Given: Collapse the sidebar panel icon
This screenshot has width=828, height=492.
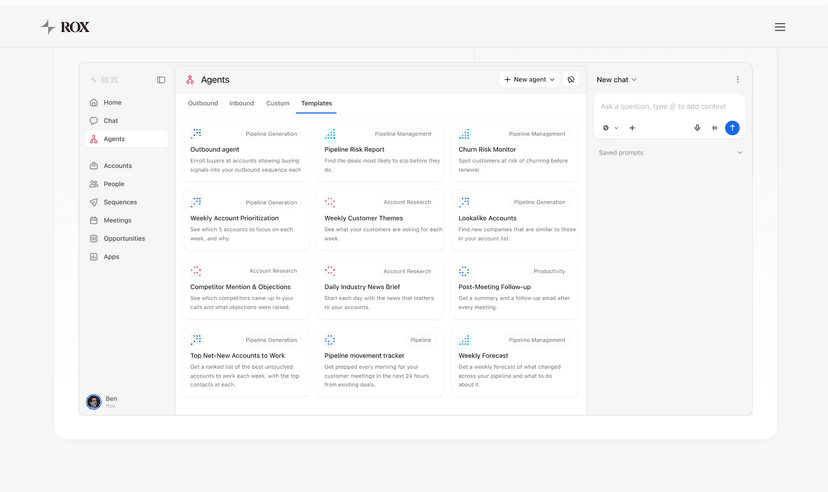Looking at the screenshot, I should [x=161, y=80].
